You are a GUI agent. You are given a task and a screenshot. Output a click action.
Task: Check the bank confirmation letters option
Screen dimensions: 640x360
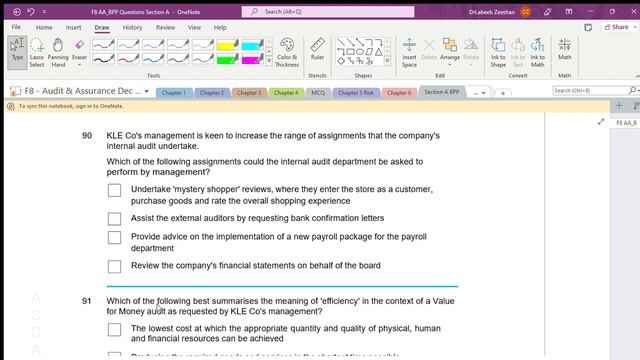114,219
